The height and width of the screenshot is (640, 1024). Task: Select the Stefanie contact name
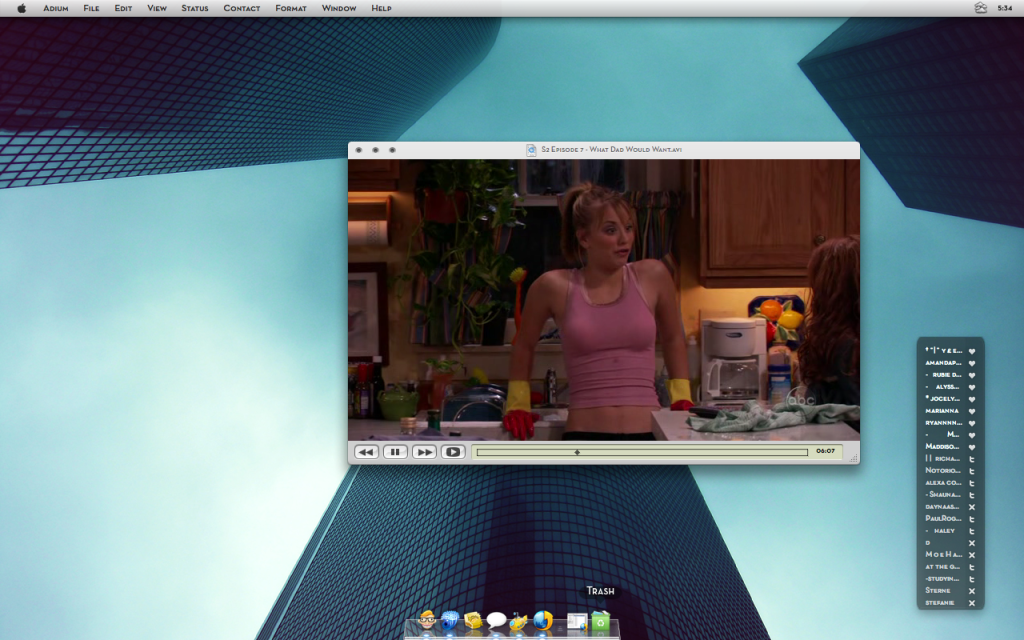[x=940, y=603]
